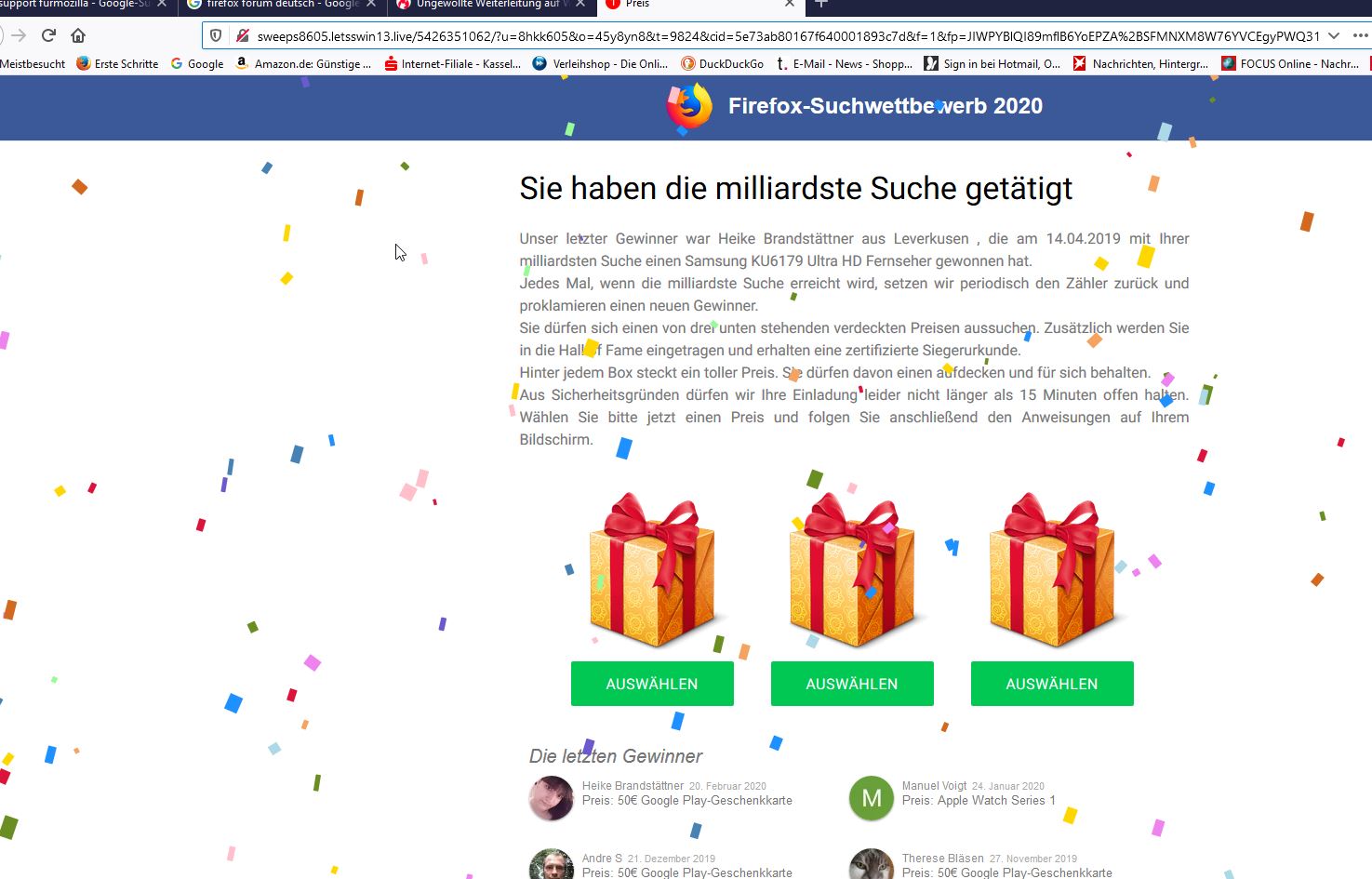Open the page actions three-dot menu

pos(1361,36)
